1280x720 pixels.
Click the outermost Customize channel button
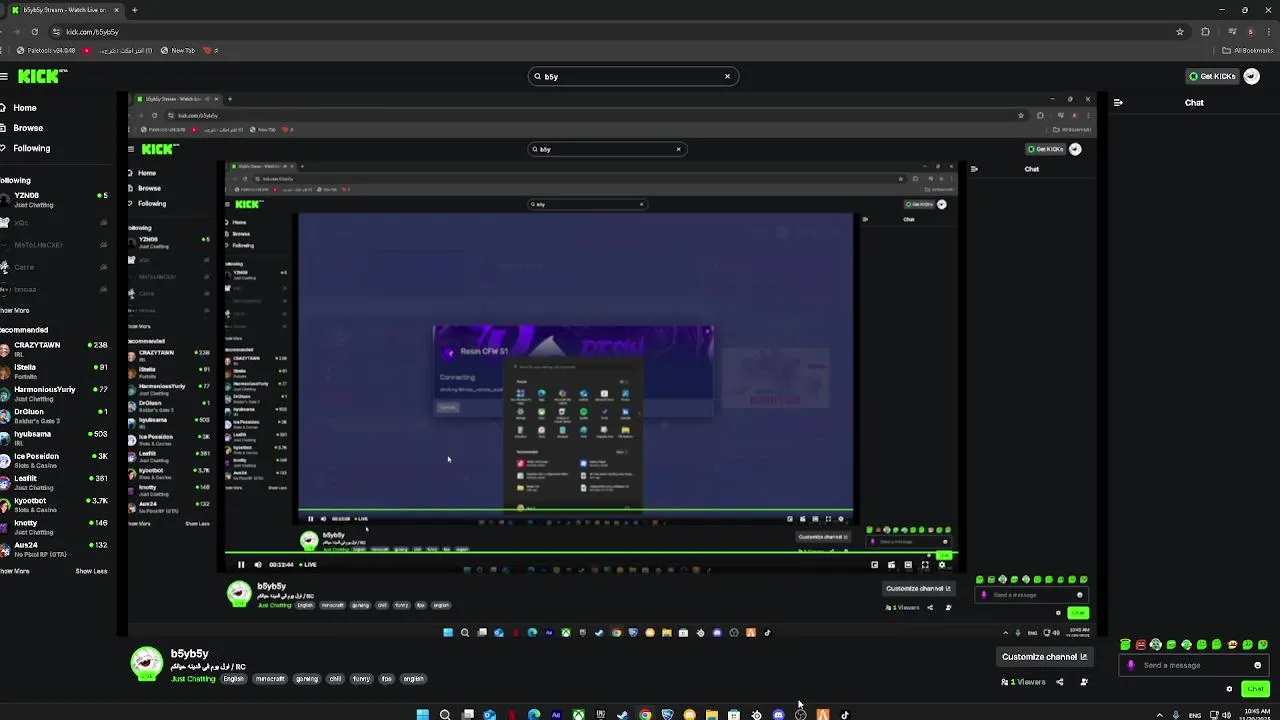pyautogui.click(x=1045, y=657)
